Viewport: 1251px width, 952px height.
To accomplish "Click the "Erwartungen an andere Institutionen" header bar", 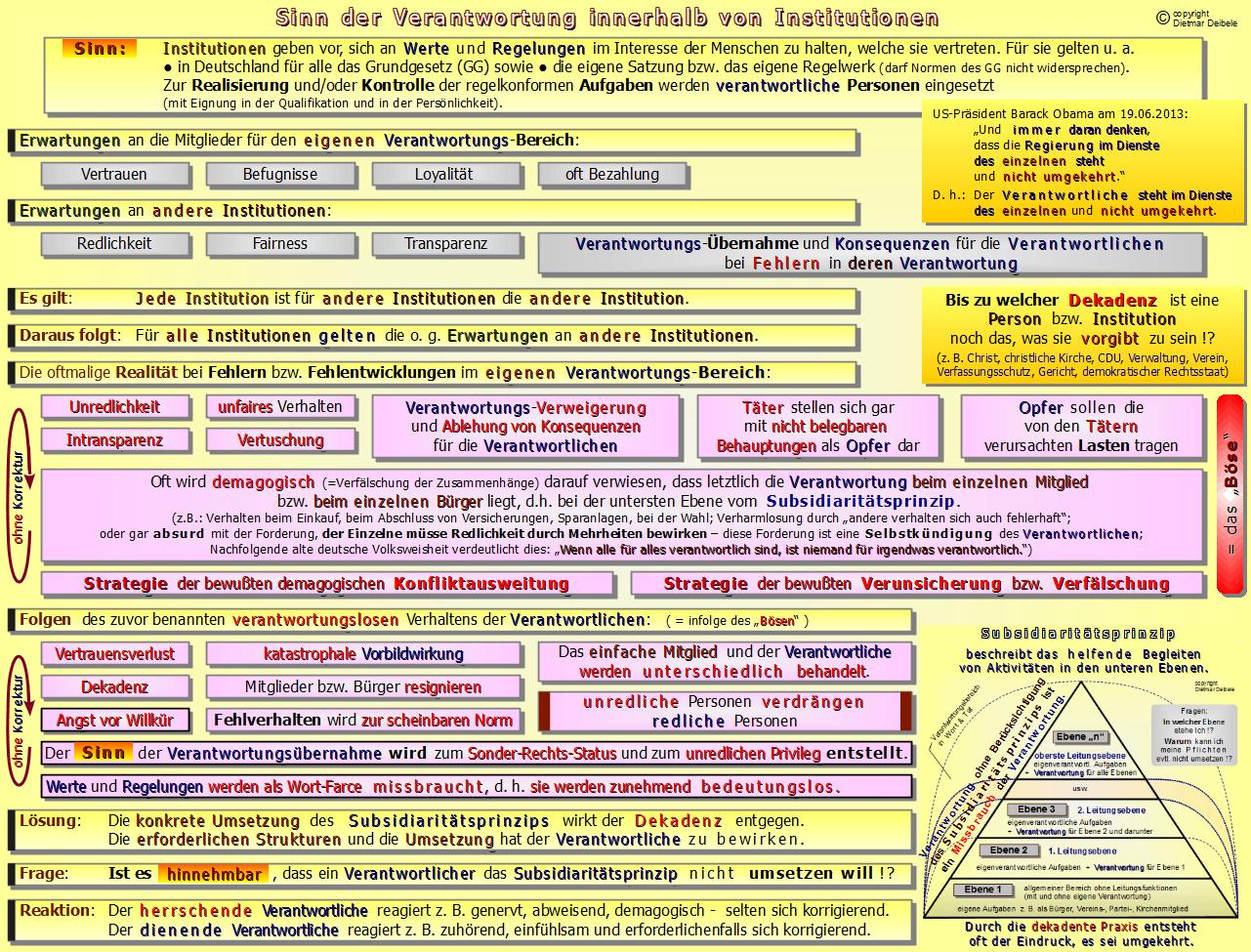I will tap(433, 211).
